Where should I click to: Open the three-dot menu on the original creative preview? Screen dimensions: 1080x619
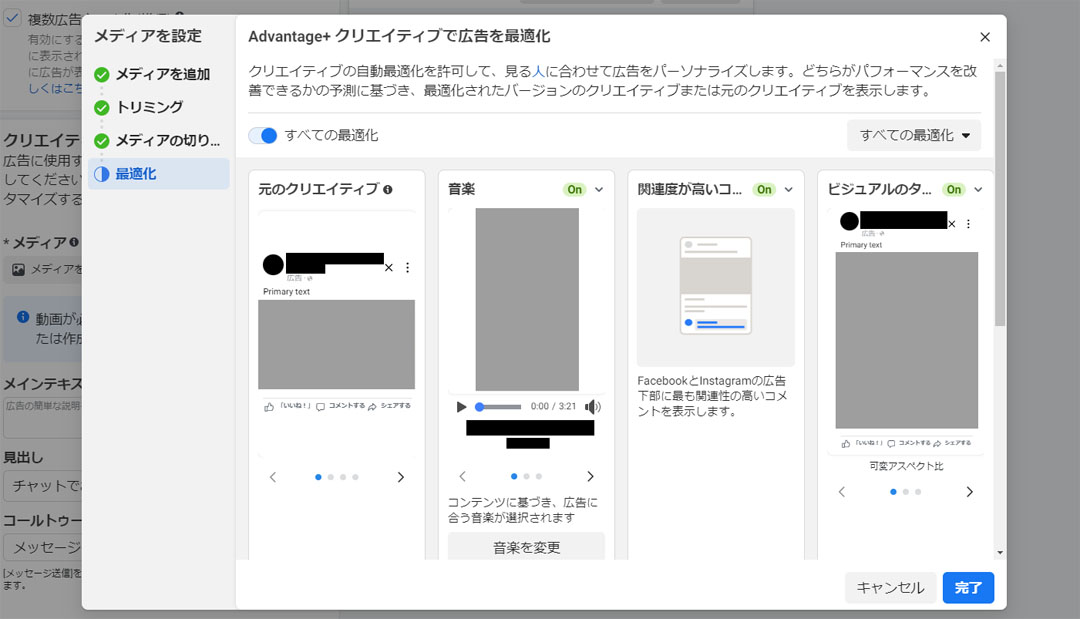pyautogui.click(x=407, y=267)
